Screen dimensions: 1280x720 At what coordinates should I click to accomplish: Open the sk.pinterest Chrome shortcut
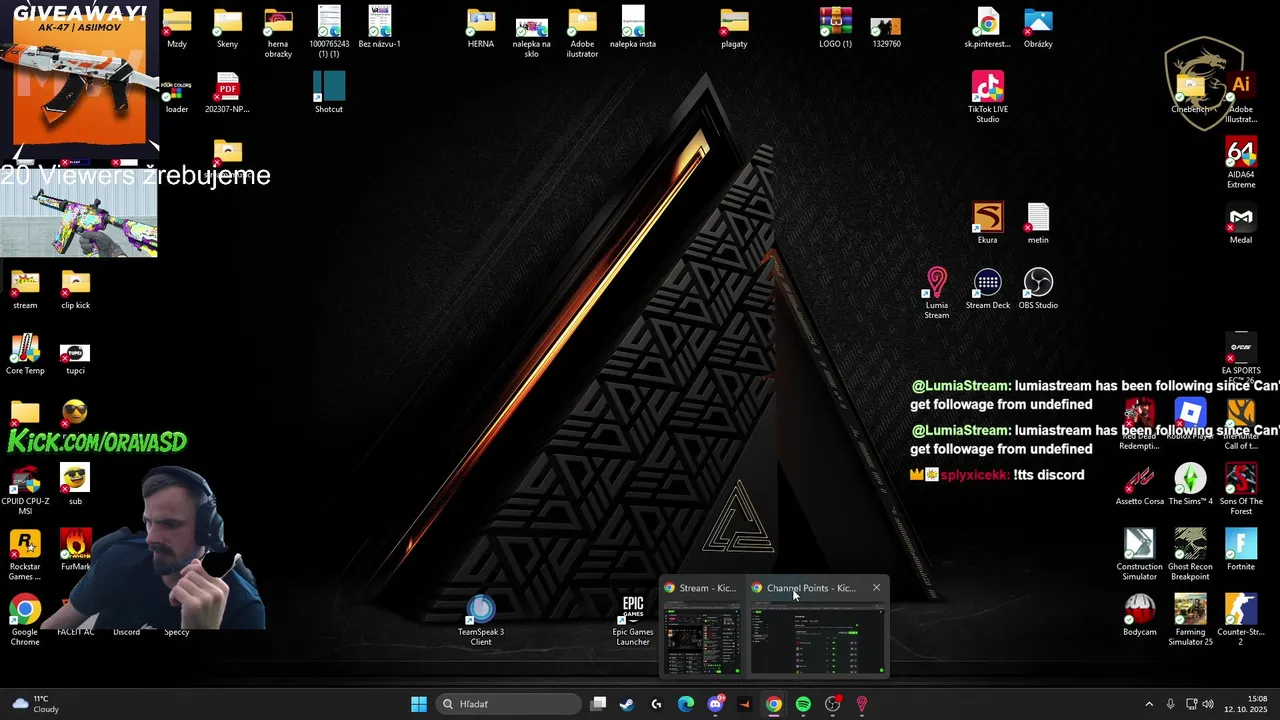pos(987,28)
